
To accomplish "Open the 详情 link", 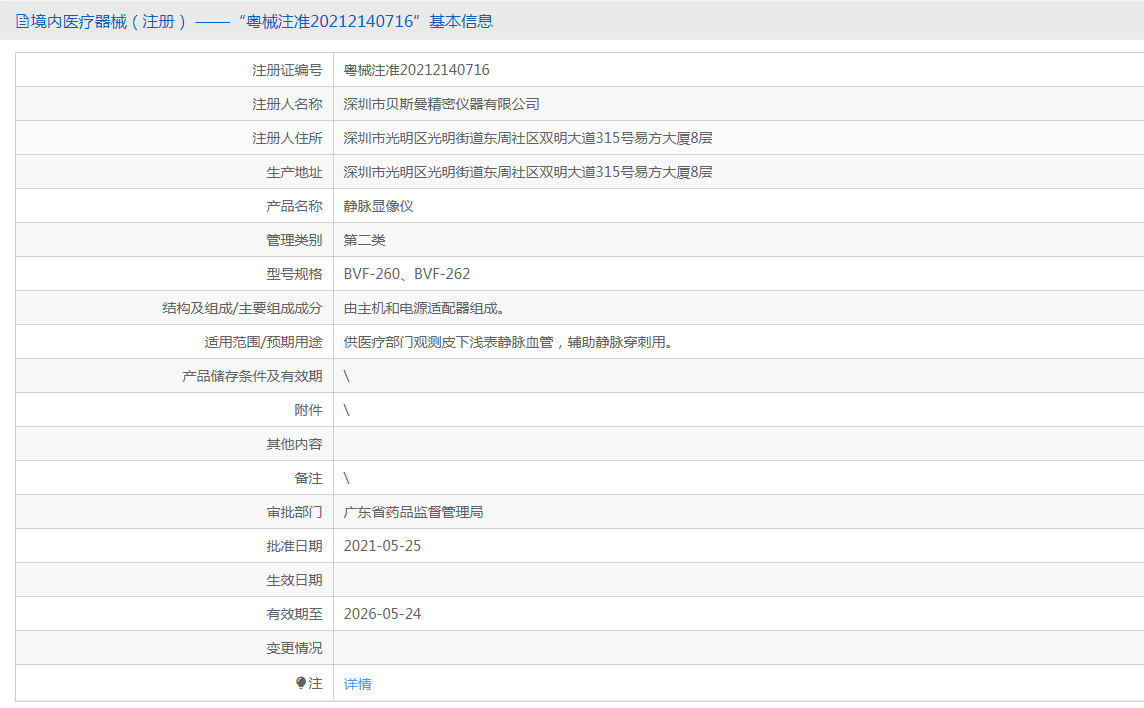I will click(358, 684).
